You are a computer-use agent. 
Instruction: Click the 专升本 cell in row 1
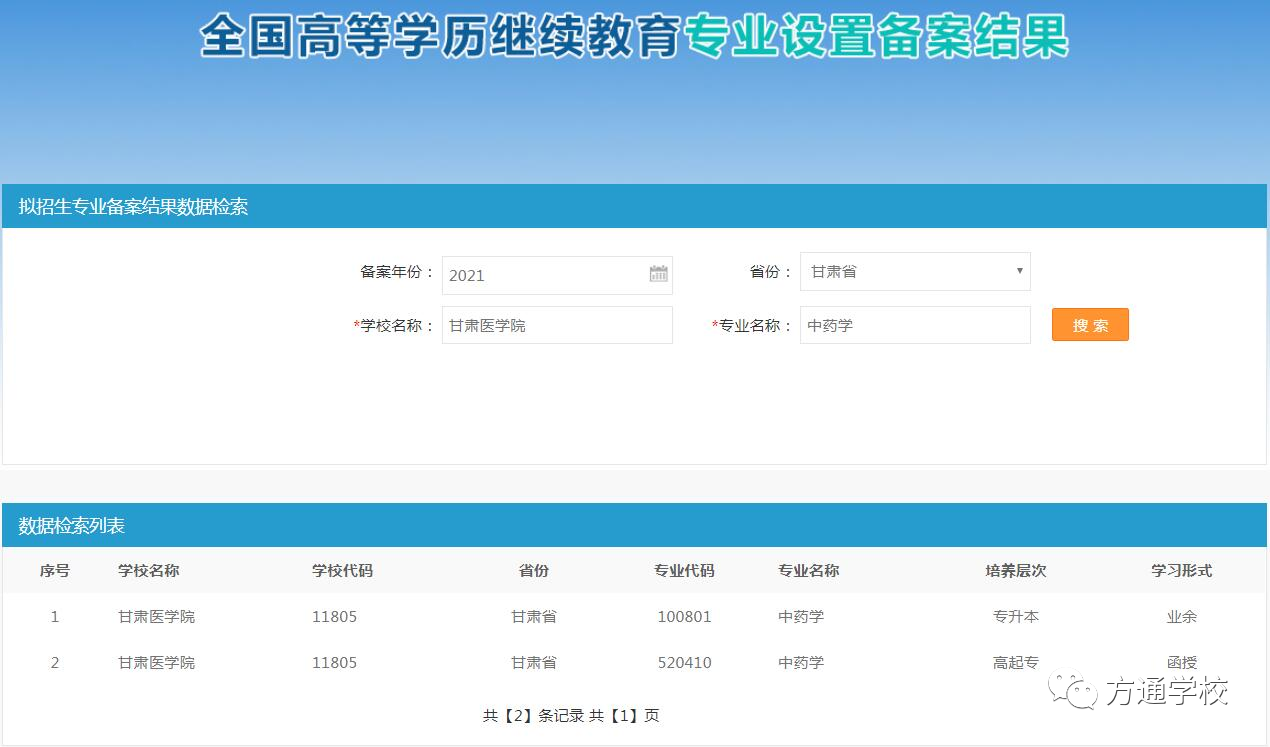tap(1015, 617)
